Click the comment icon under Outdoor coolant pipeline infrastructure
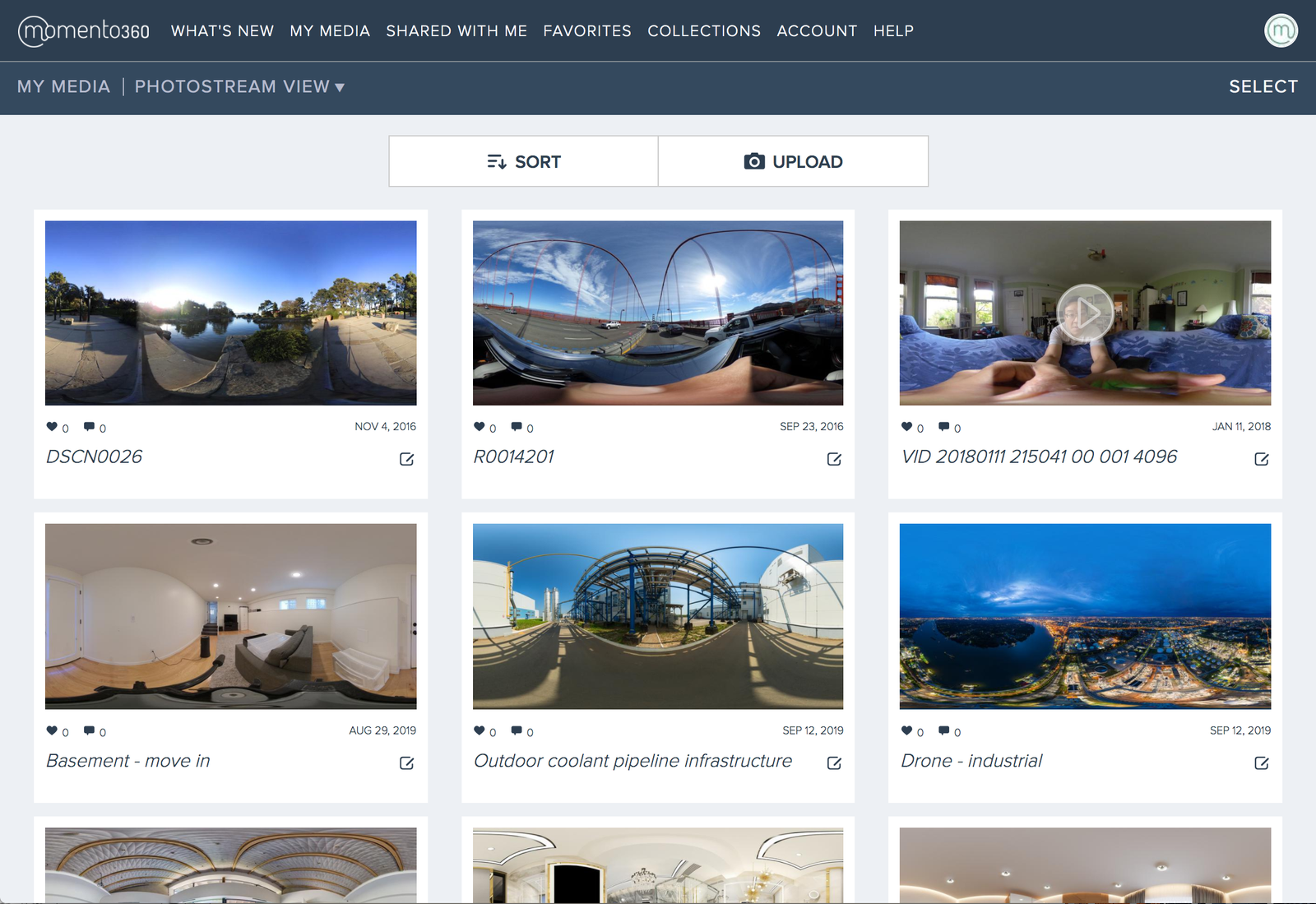This screenshot has height=904, width=1316. [x=517, y=730]
